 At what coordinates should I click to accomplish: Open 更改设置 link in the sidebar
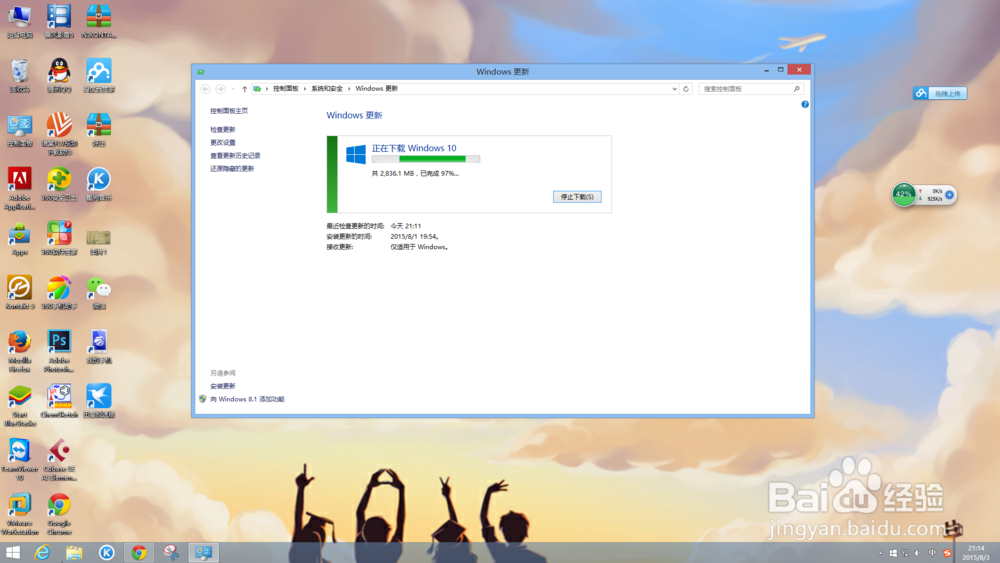point(223,143)
